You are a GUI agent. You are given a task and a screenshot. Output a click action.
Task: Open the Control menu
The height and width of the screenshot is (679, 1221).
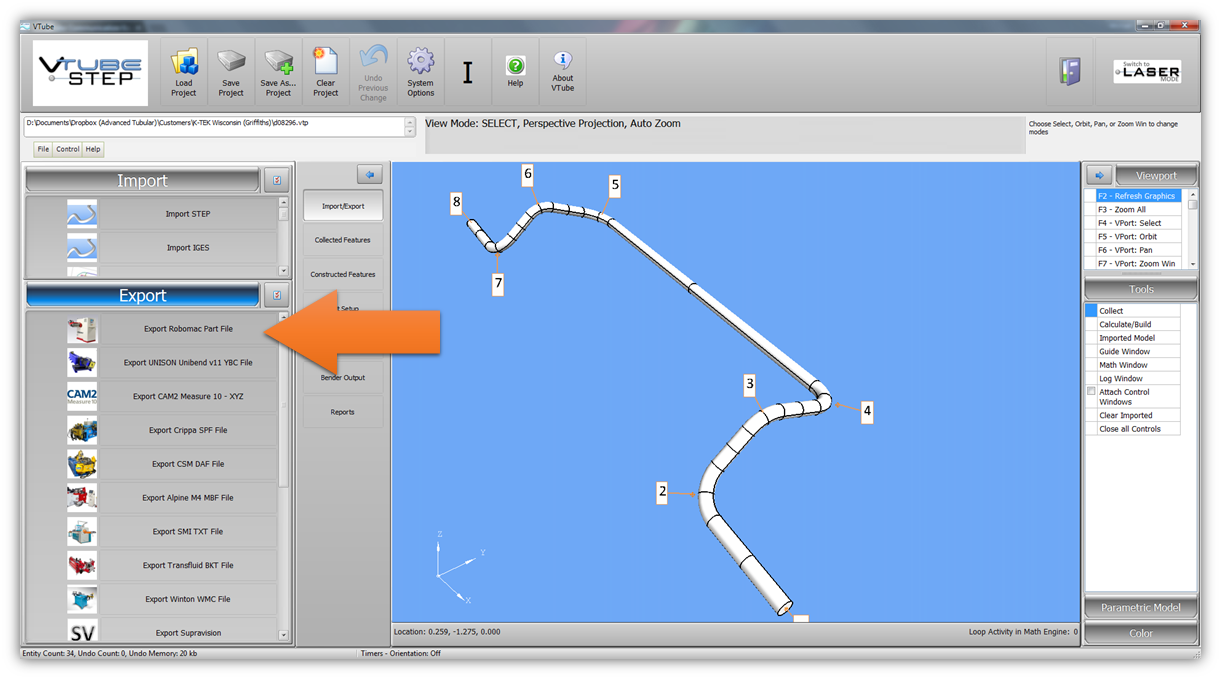click(x=67, y=149)
